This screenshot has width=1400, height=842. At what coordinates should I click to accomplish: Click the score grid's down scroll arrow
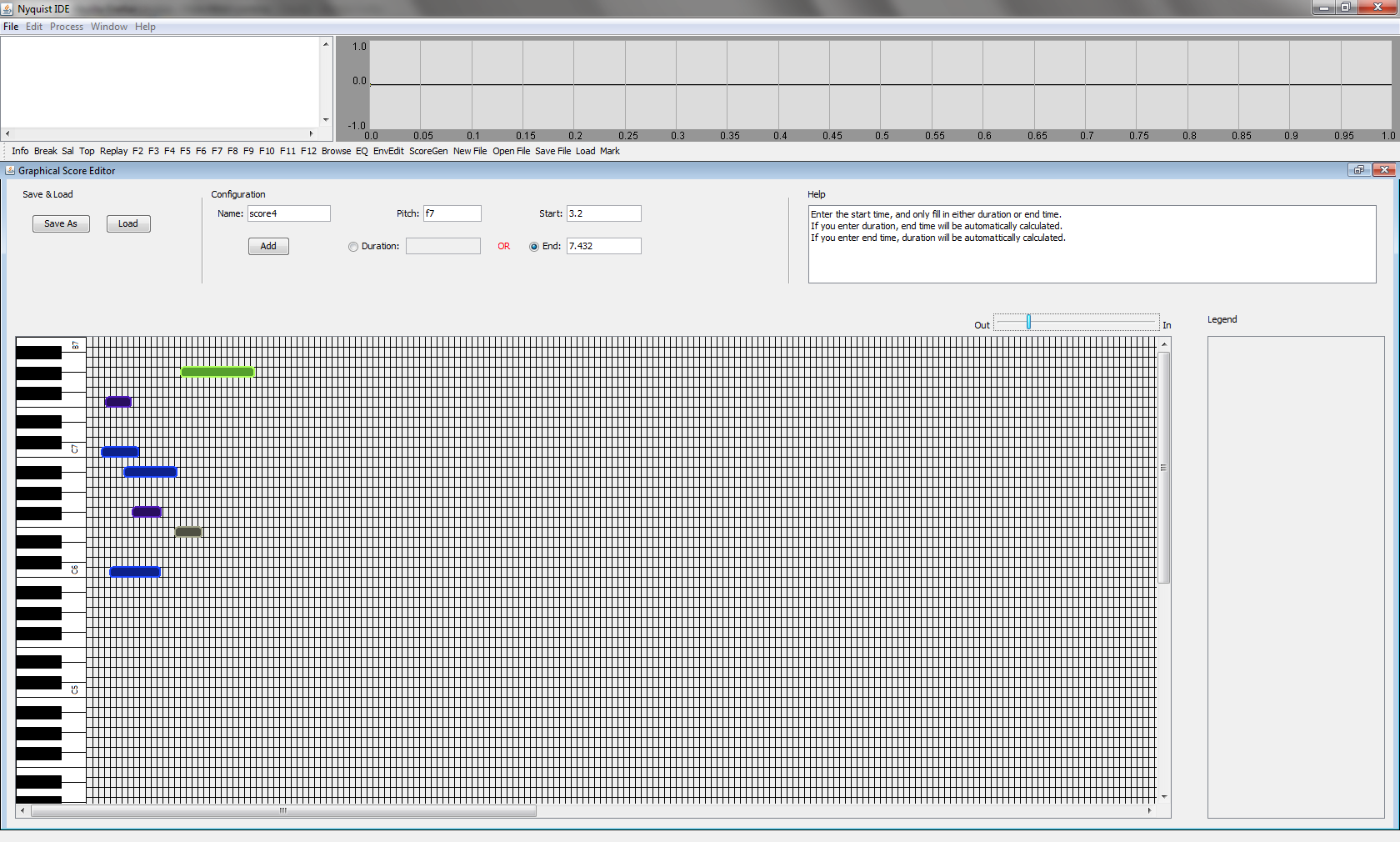tap(1164, 796)
